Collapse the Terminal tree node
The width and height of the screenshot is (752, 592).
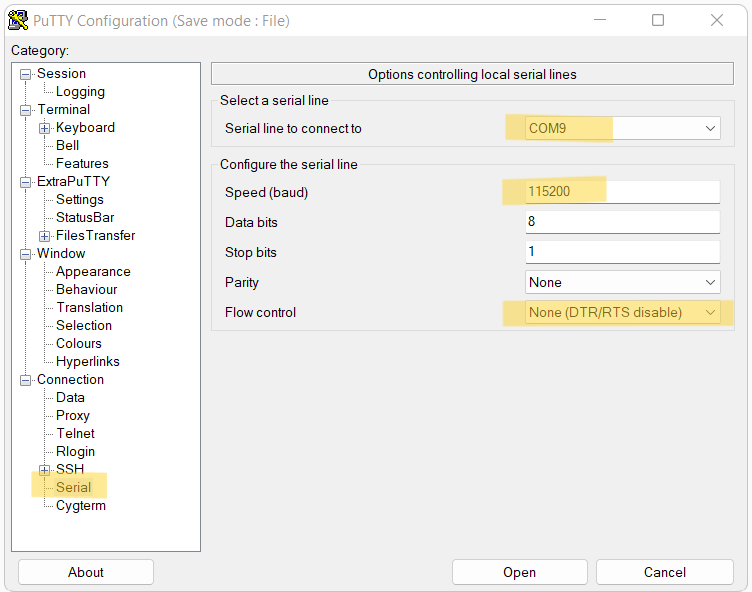(25, 110)
